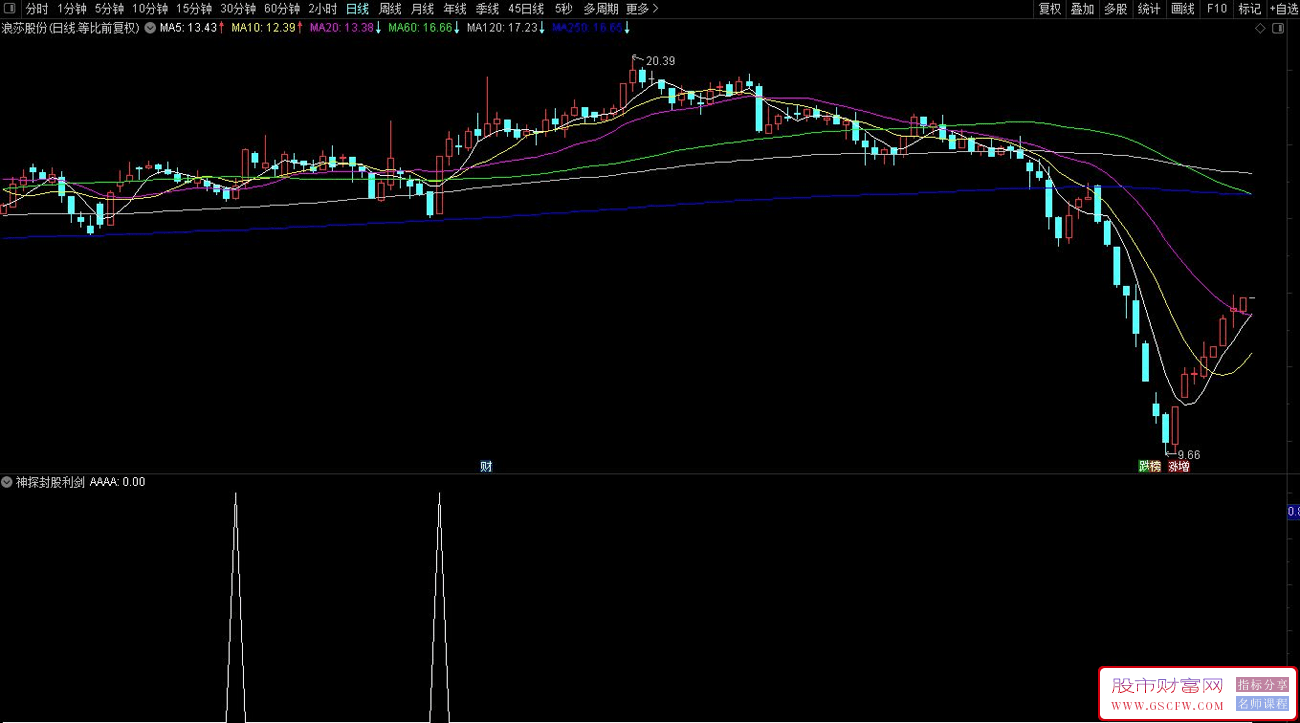Screen dimensions: 1300x723
Task: Click the MA60: 16.66 indicator value
Action: click(419, 28)
